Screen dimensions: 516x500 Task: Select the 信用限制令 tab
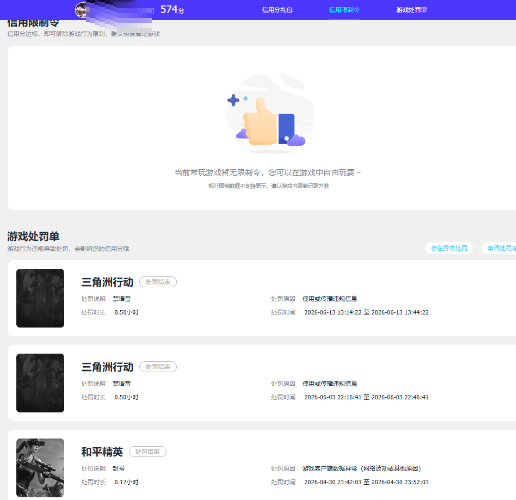(344, 10)
